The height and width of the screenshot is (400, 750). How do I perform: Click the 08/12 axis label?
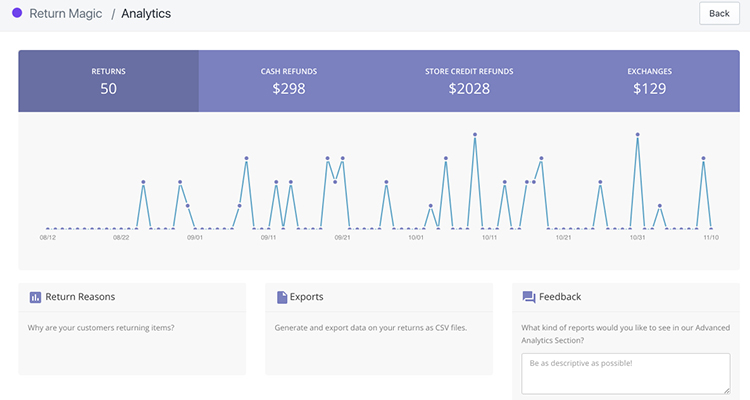48,237
